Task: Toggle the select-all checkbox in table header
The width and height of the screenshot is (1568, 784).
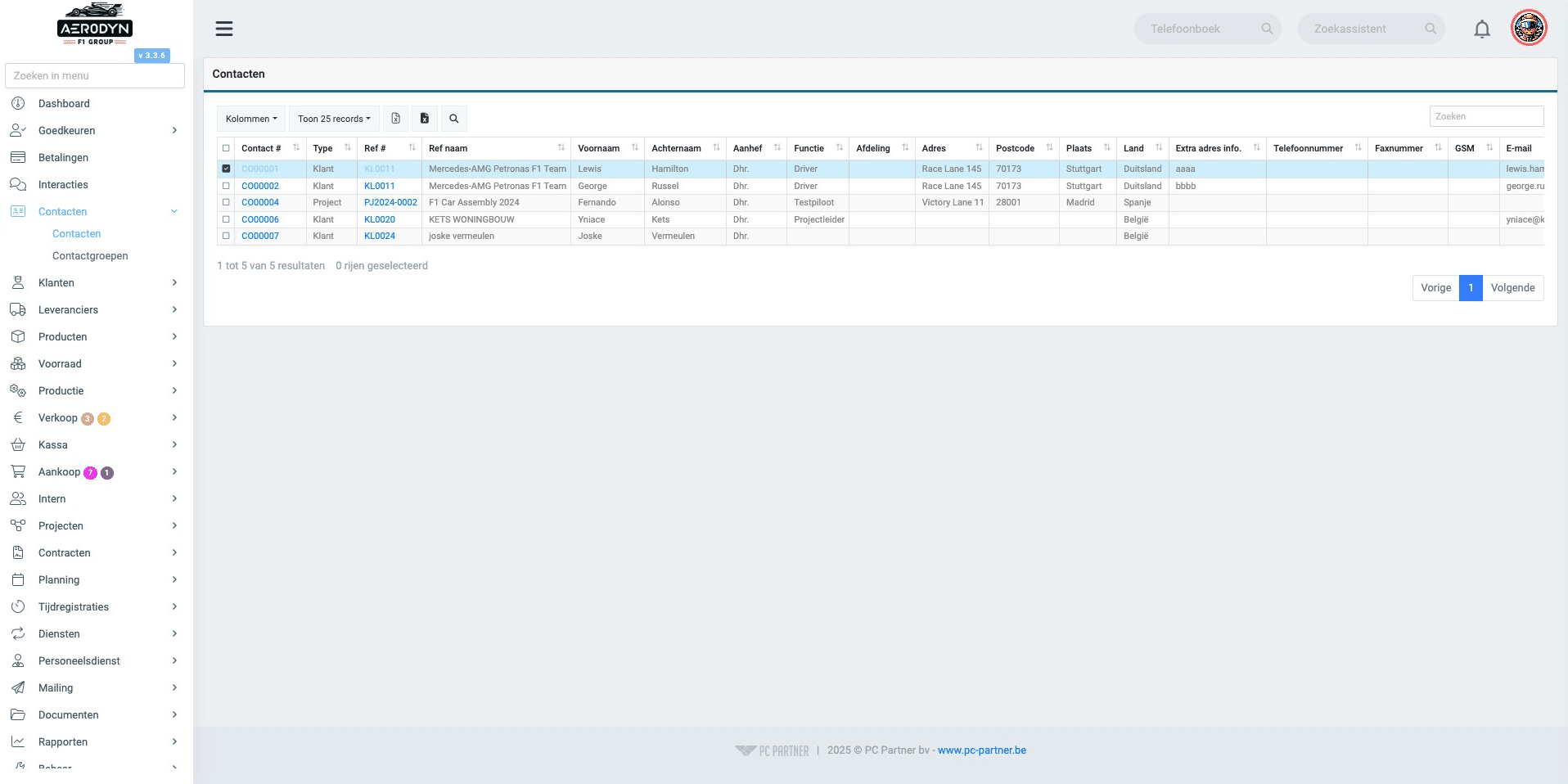Action: coord(226,148)
